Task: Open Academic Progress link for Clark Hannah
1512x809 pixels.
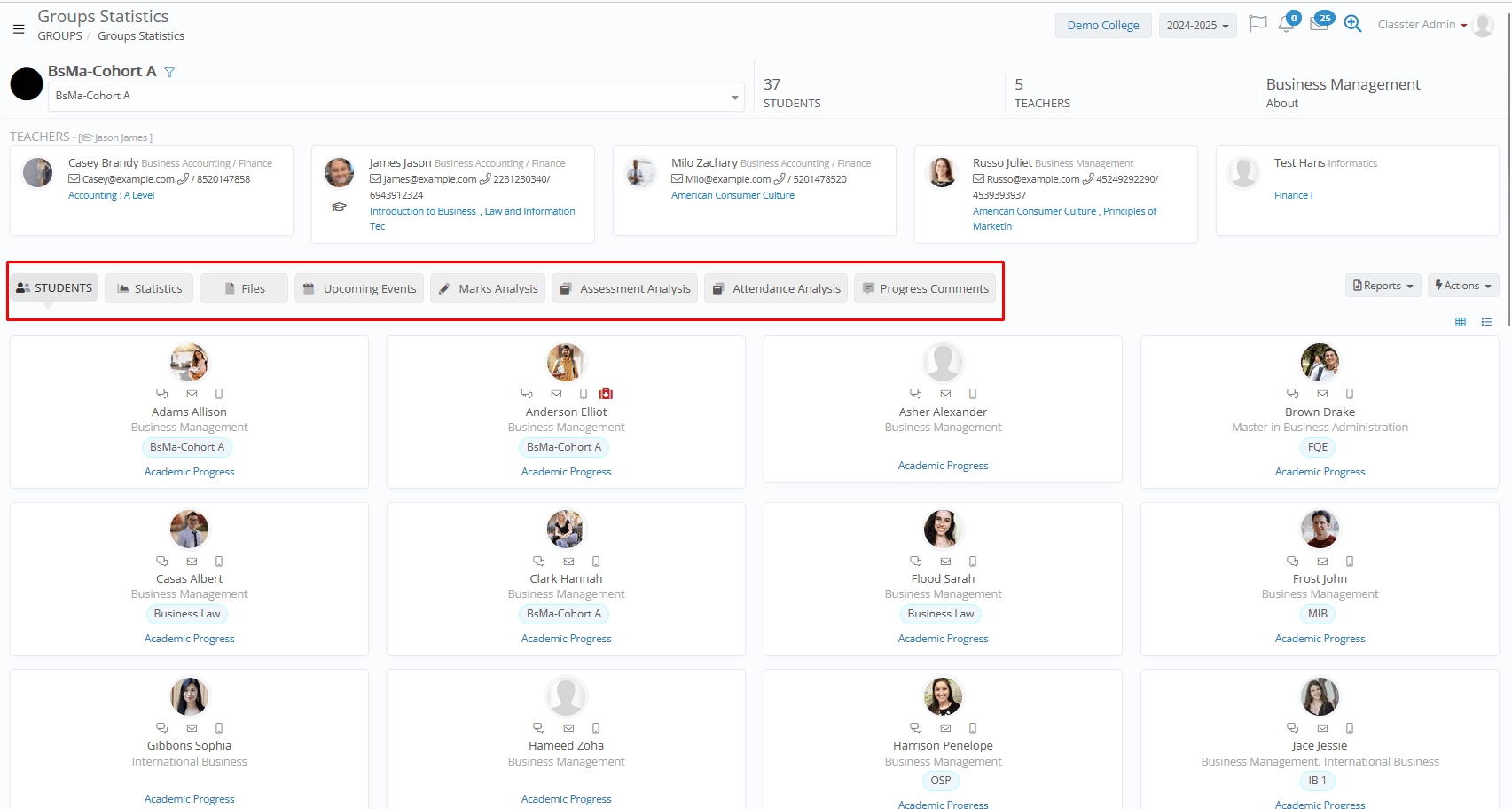Action: pos(566,639)
